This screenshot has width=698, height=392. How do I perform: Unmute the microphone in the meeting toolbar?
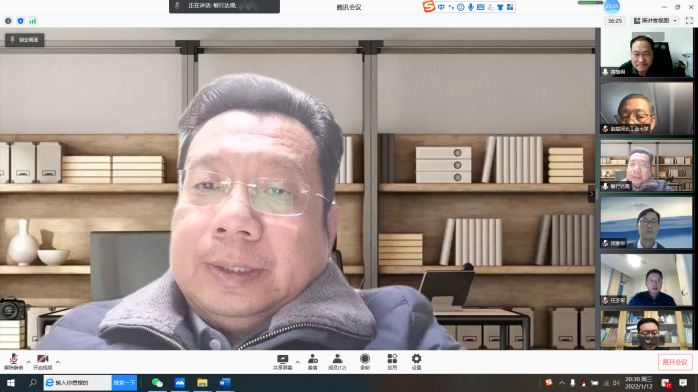pos(13,362)
